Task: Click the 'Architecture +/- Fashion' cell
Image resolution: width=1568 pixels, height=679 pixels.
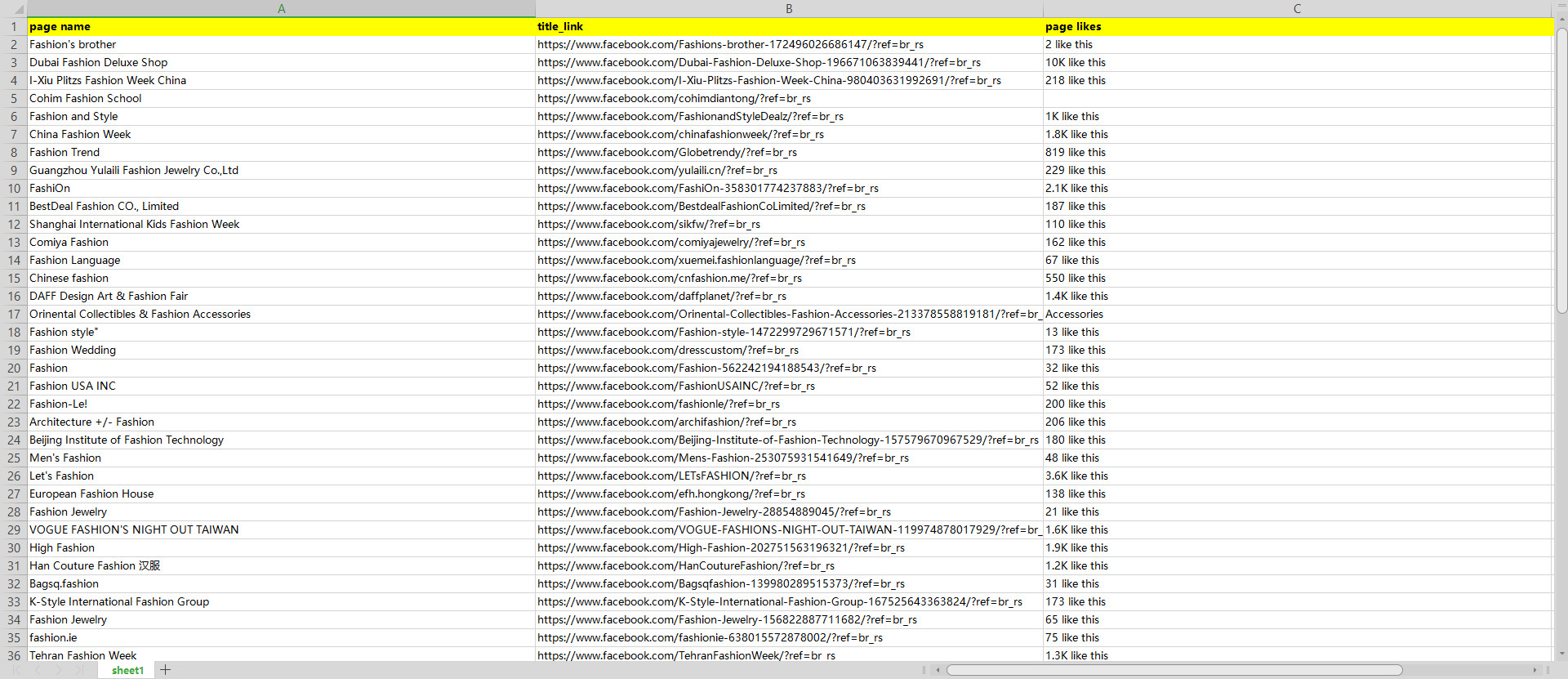Action: [281, 422]
